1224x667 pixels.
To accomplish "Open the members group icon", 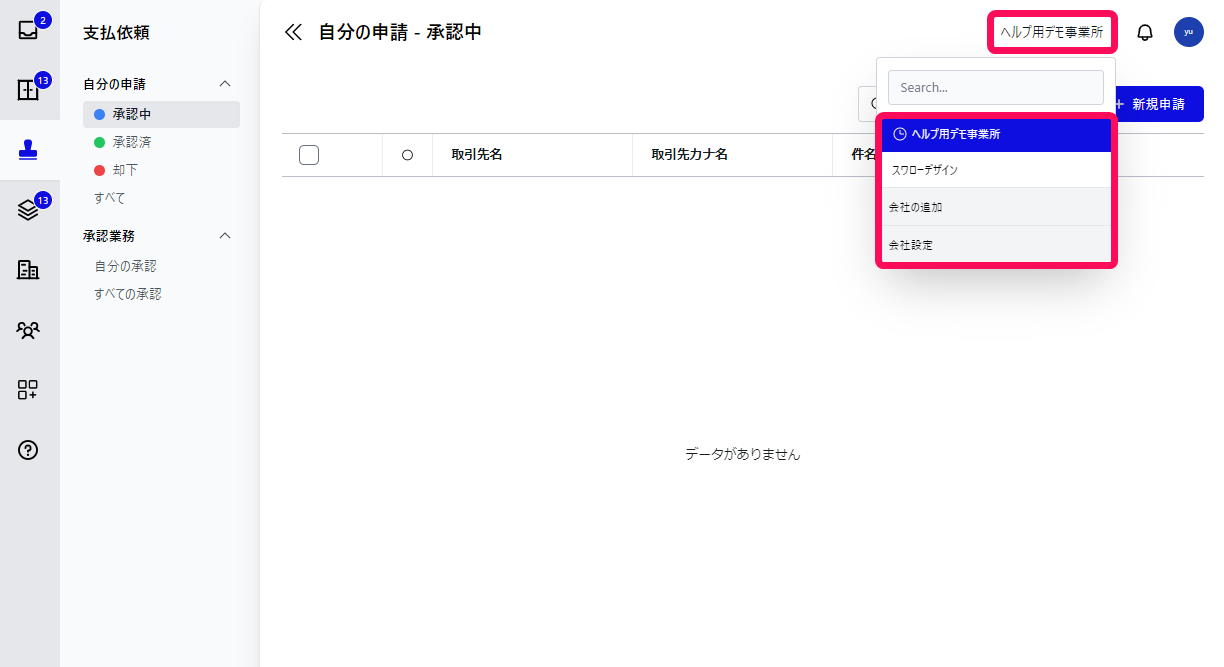I will click(x=28, y=330).
